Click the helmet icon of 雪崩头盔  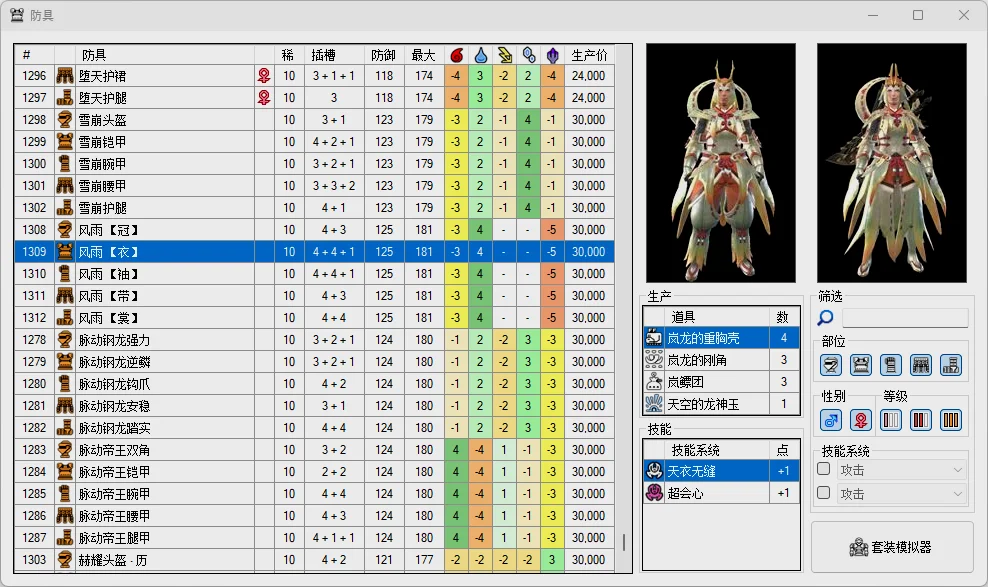pyautogui.click(x=65, y=120)
